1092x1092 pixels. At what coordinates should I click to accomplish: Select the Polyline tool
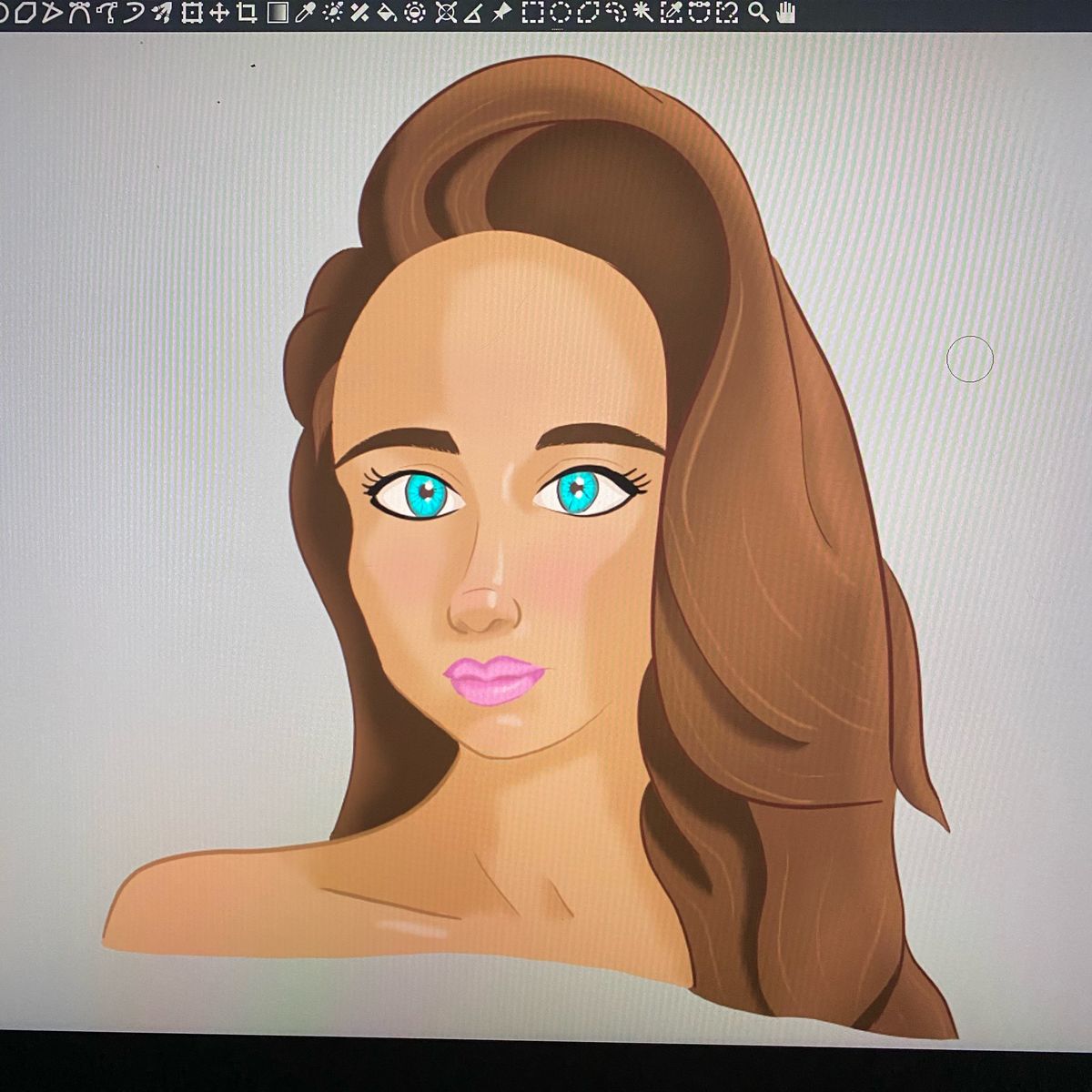point(54,13)
